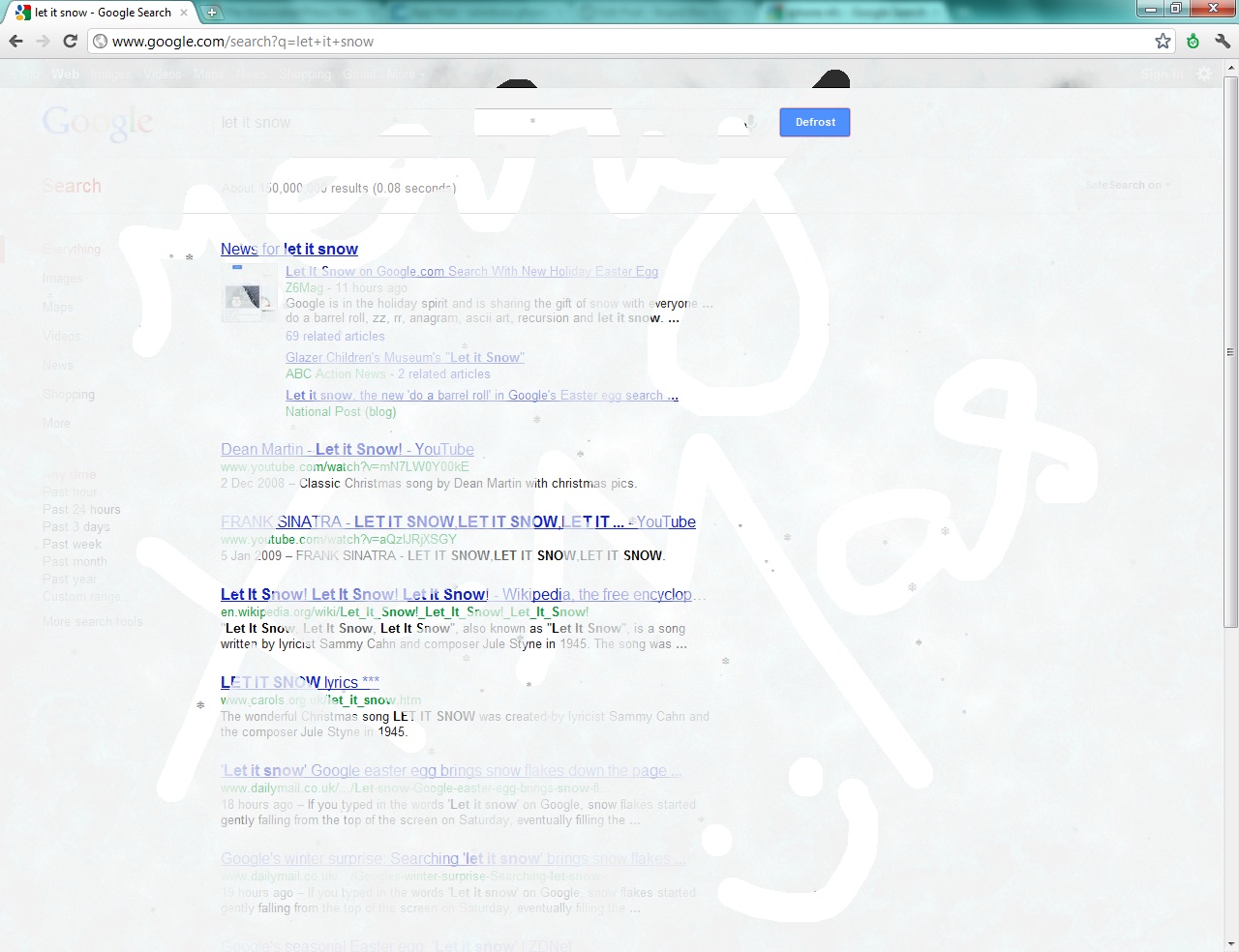Viewport: 1239px width, 952px height.
Task: Click the green extension icon in toolbar
Action: click(x=1193, y=42)
